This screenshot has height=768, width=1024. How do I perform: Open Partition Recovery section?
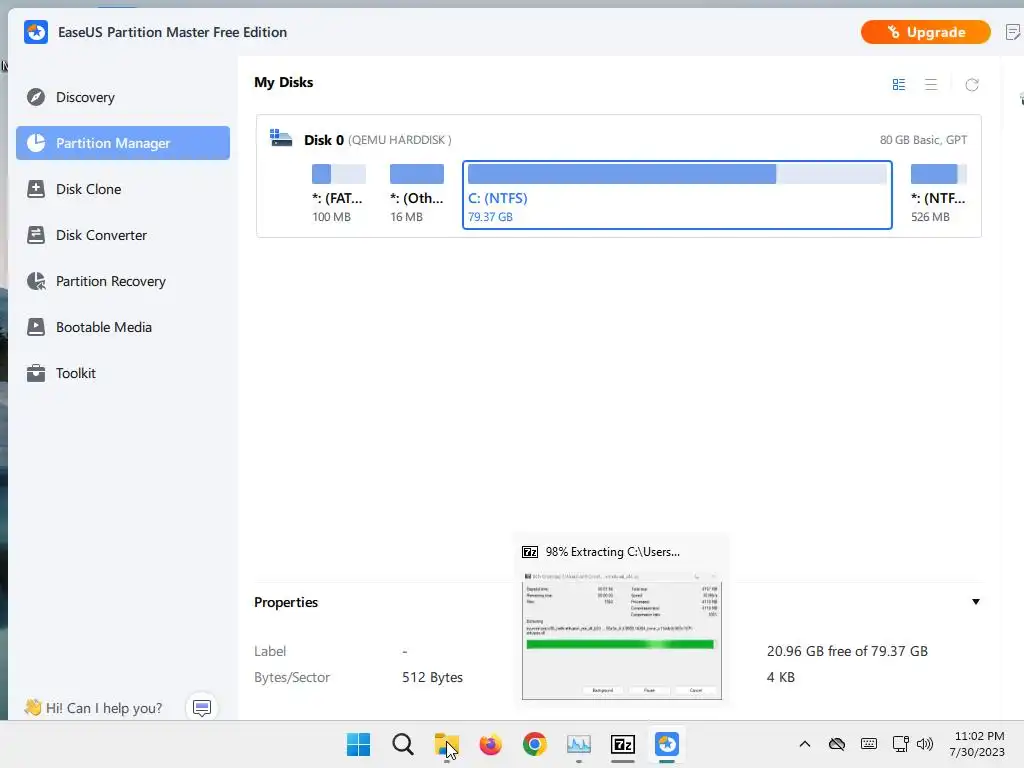(x=123, y=281)
